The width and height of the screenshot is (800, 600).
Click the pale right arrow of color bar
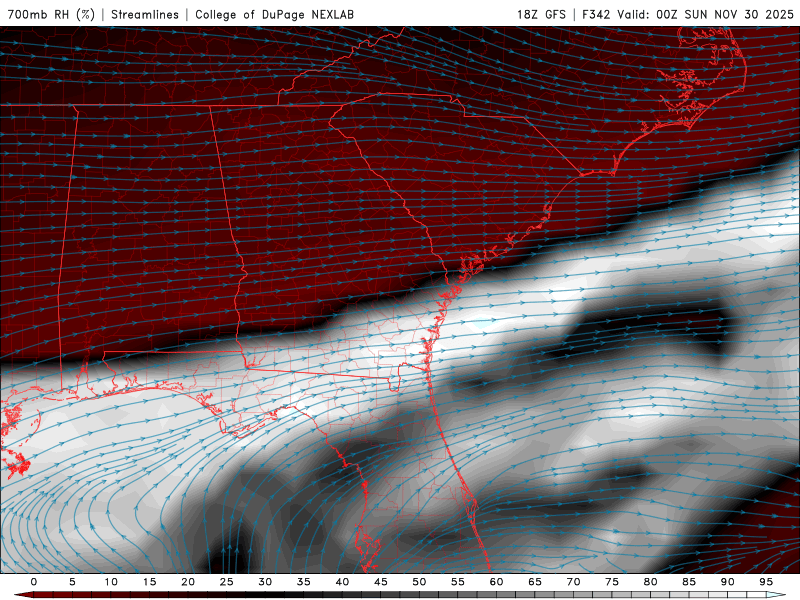[776, 595]
